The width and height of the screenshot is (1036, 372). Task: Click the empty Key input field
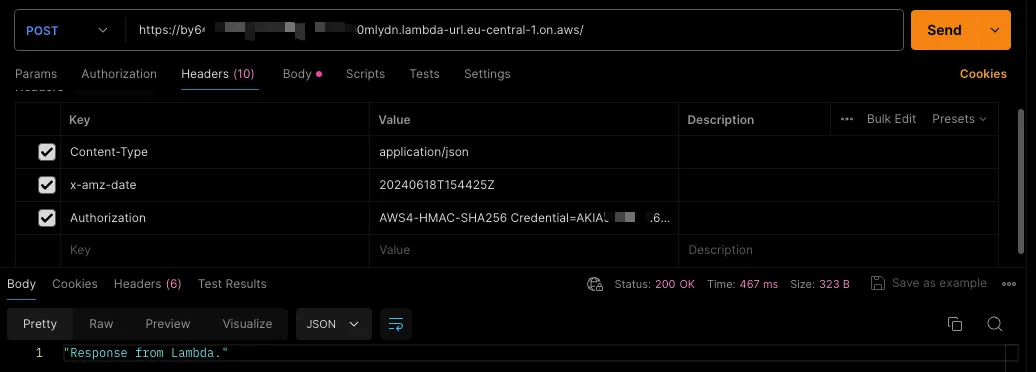point(215,250)
